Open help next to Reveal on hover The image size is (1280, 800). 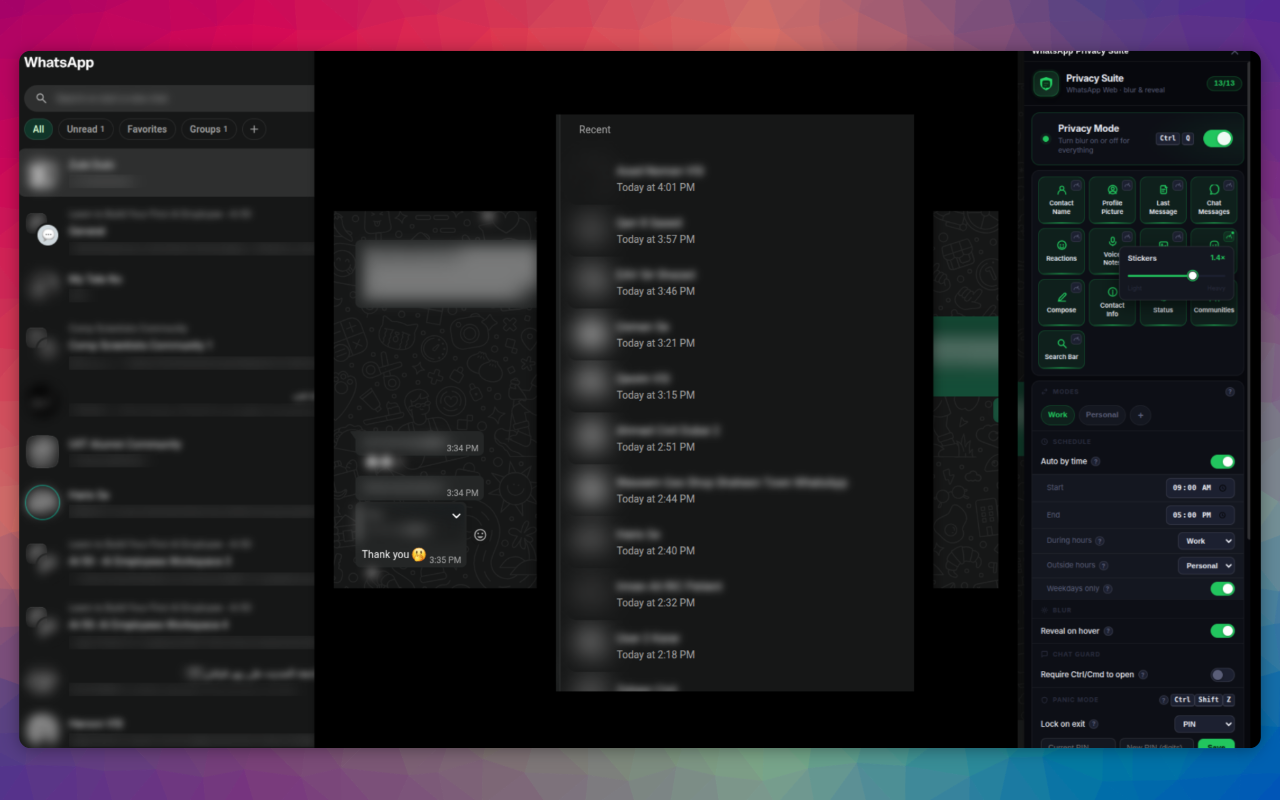(1109, 631)
